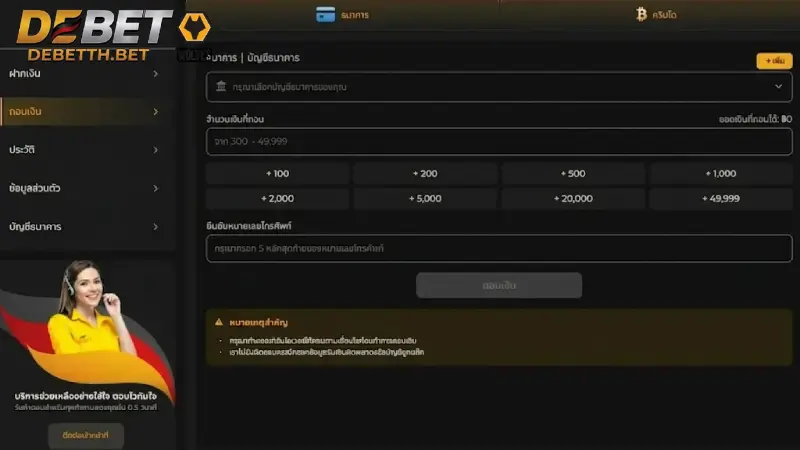Expand the ฝากเงิน sidebar item
The image size is (800, 450).
pos(84,73)
